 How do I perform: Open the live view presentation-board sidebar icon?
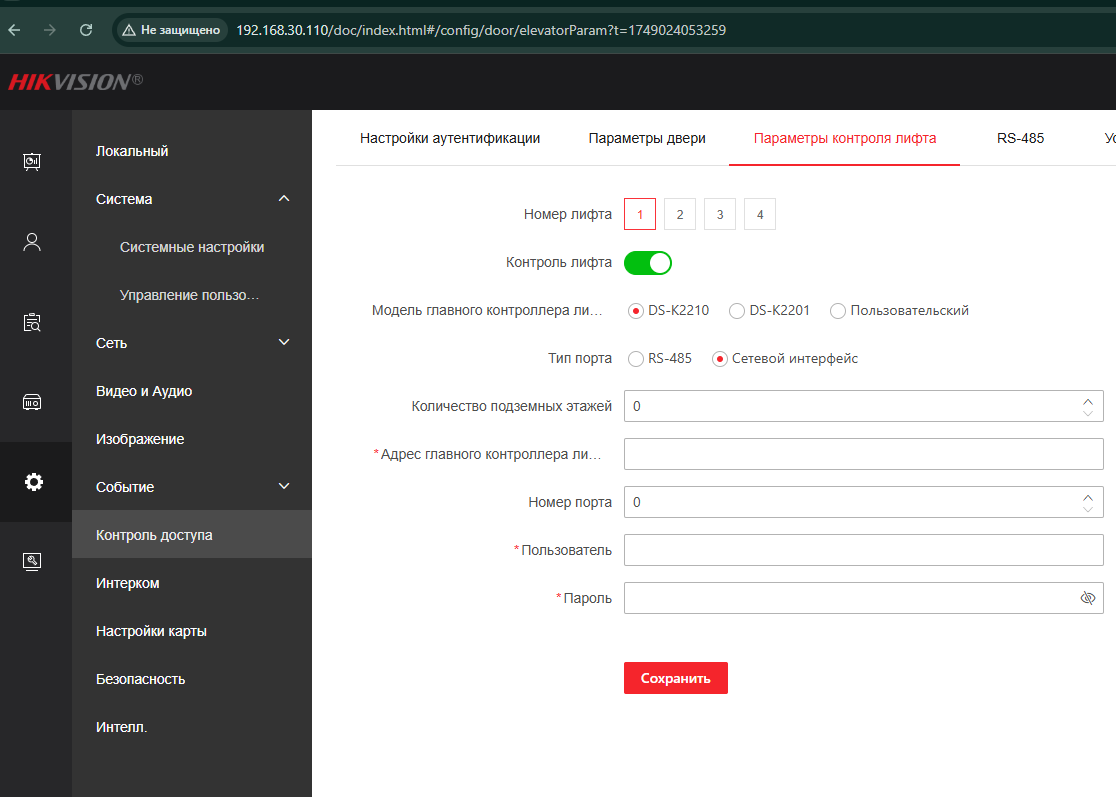tap(32, 161)
